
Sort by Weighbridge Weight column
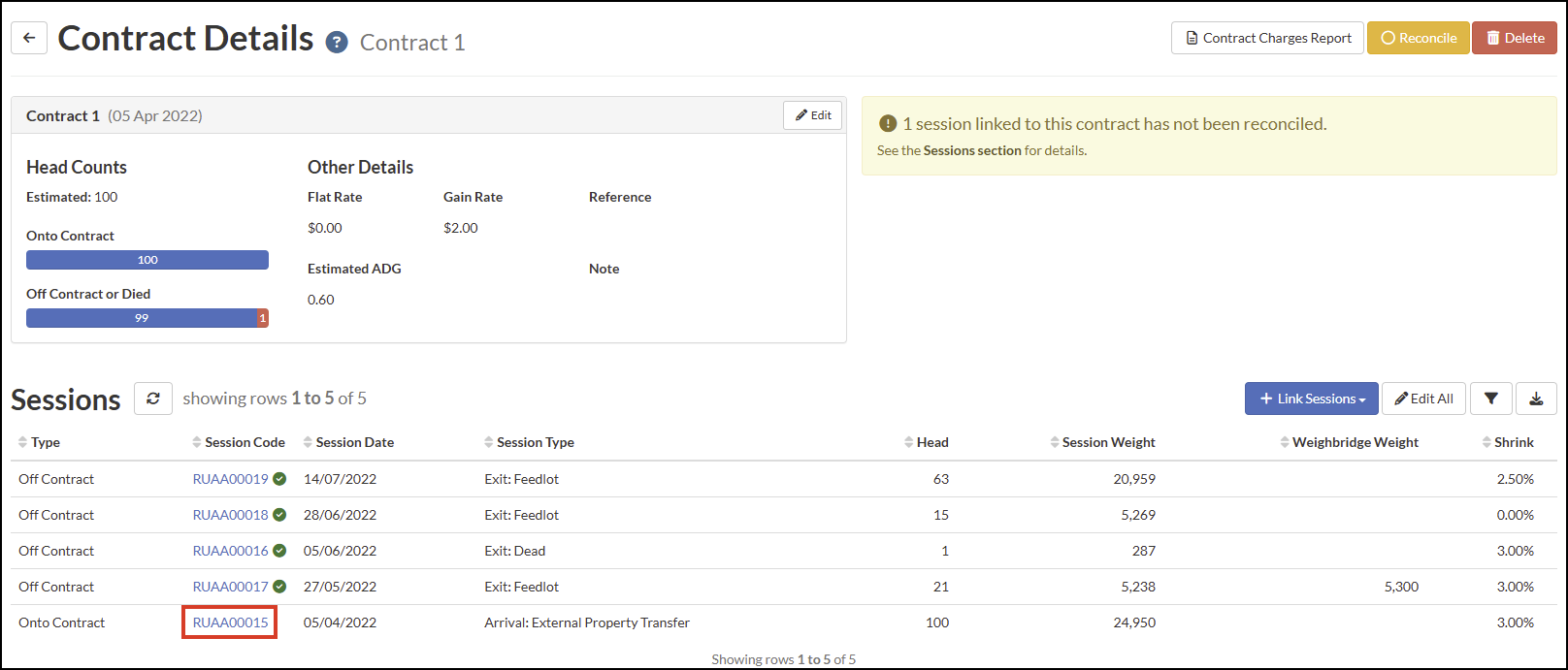pyautogui.click(x=1349, y=442)
